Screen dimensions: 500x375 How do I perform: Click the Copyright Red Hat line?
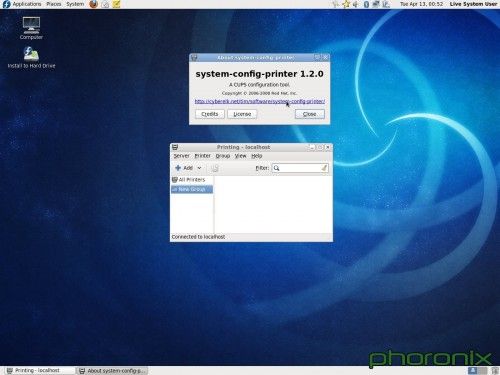coord(259,93)
